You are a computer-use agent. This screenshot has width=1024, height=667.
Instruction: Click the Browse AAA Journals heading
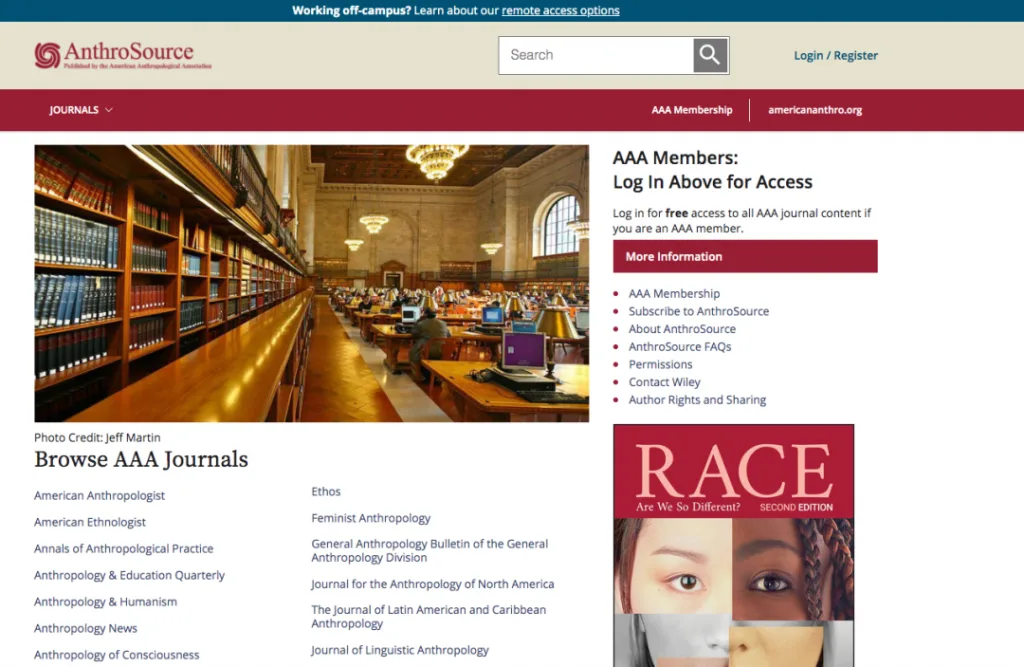(141, 459)
